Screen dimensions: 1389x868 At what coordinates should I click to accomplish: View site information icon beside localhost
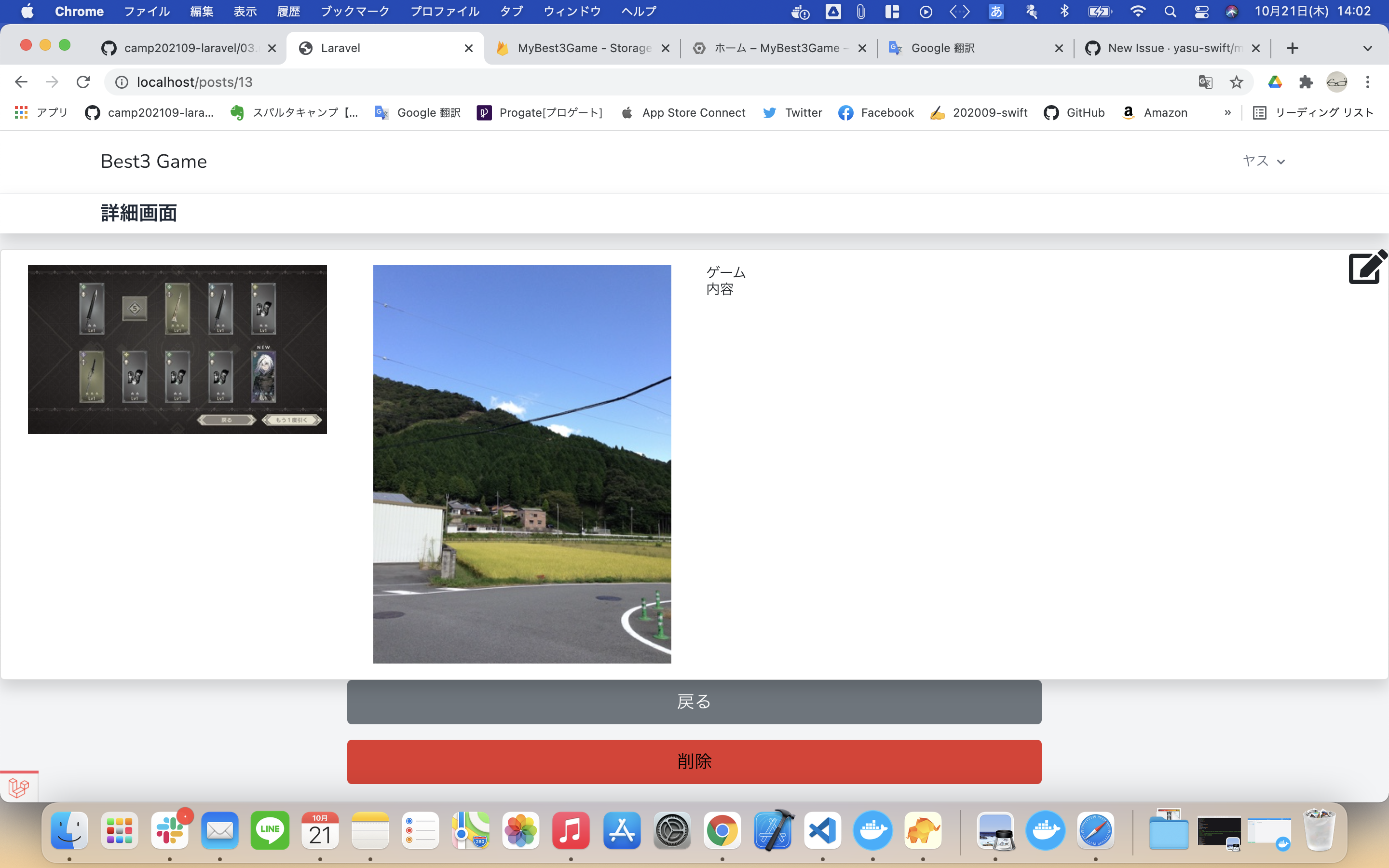pos(122,82)
